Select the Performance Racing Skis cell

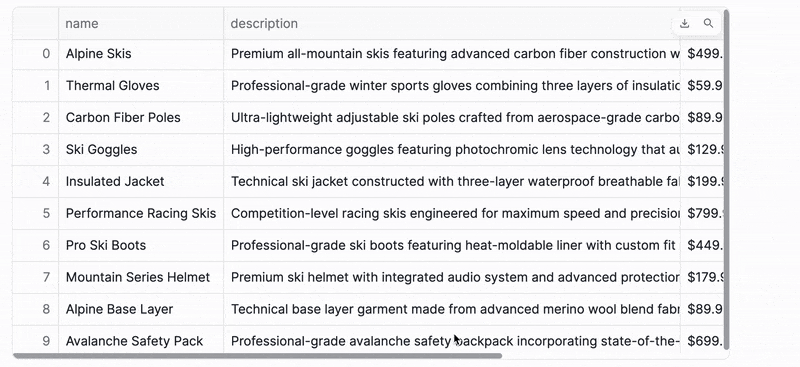pos(141,213)
